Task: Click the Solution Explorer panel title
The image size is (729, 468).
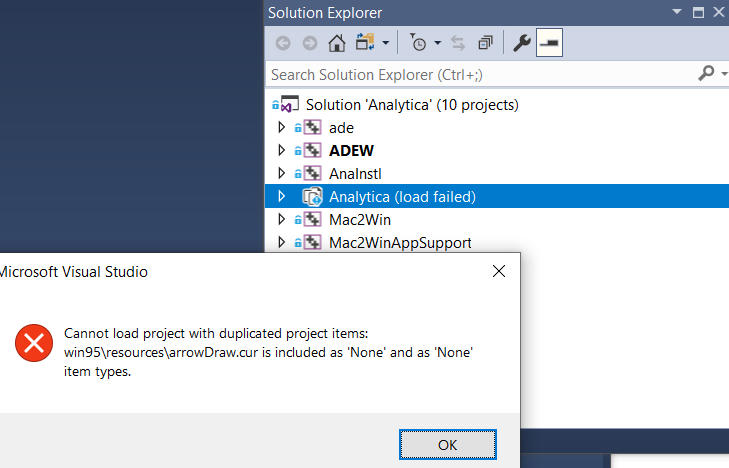Action: [325, 13]
